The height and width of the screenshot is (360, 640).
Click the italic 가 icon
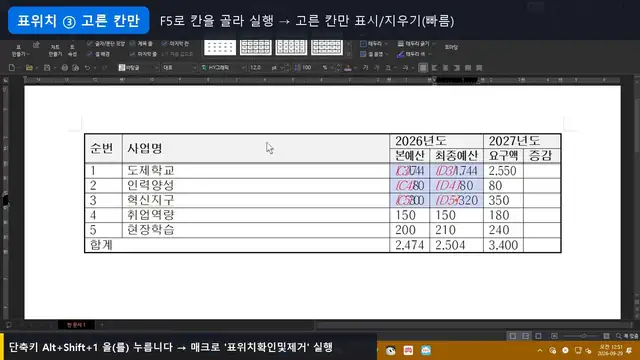[x=376, y=68]
